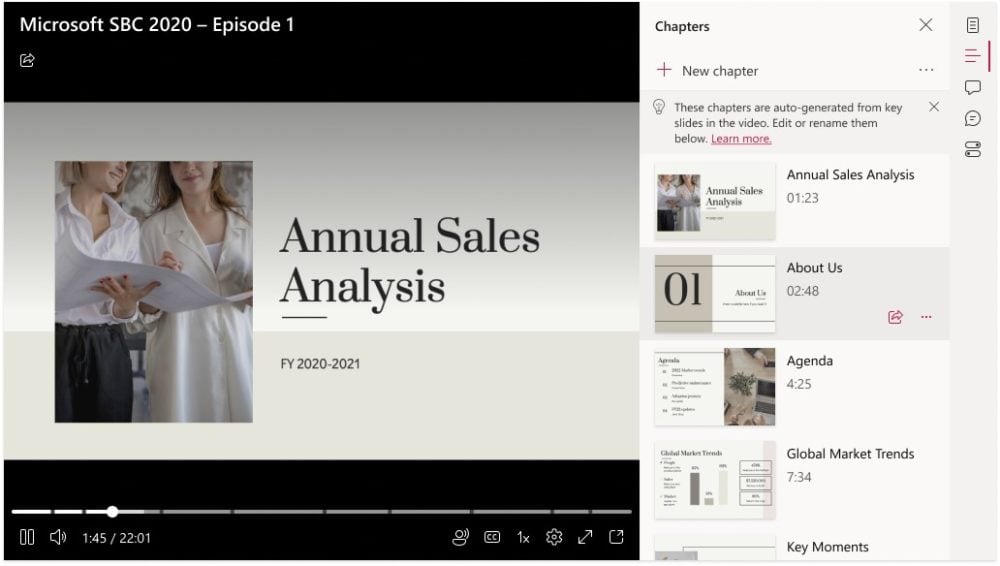Mute the video volume speaker icon
Screen dimensions: 1000x566
(58, 537)
